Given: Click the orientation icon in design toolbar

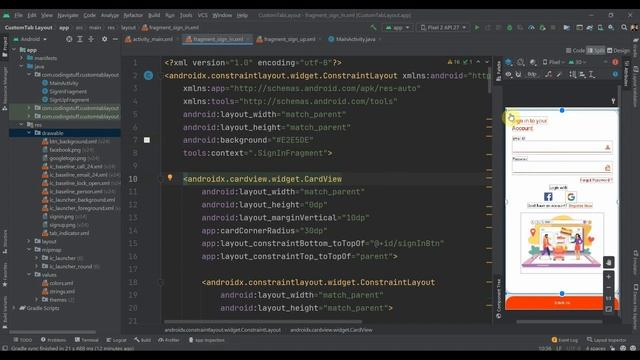Looking at the screenshot, I should click(521, 62).
